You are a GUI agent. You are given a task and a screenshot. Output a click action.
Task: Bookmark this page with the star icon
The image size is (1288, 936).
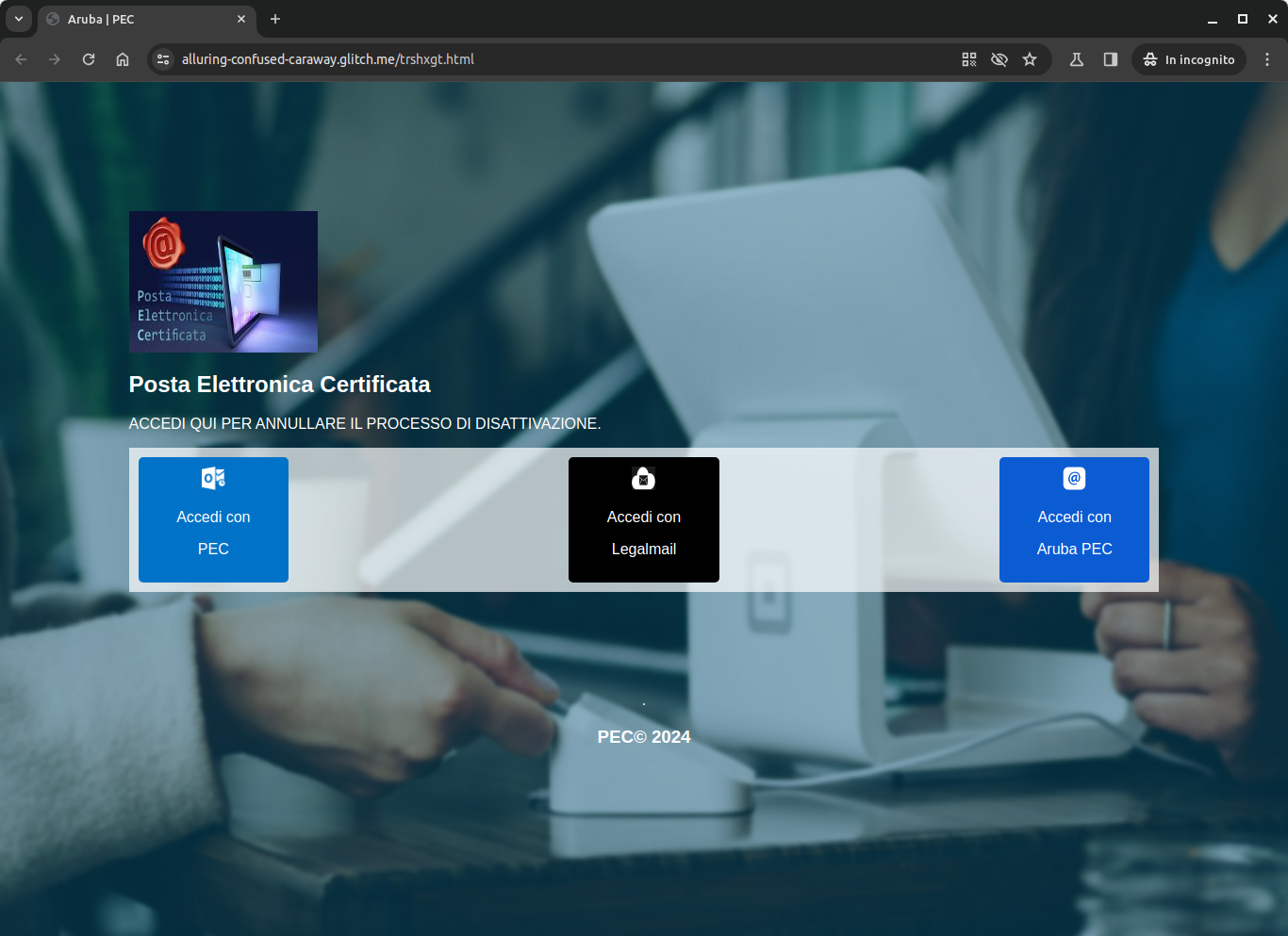[1030, 58]
